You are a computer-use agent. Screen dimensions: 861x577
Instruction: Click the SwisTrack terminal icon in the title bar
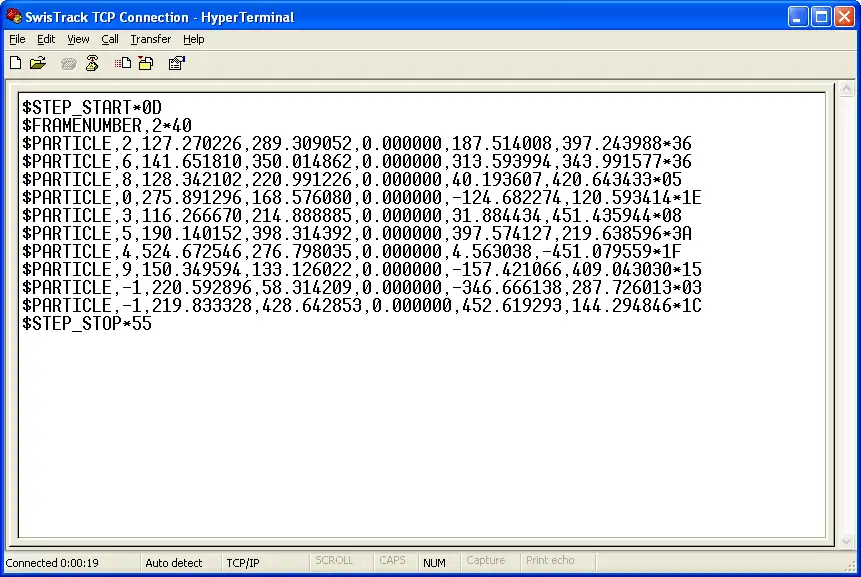click(13, 16)
